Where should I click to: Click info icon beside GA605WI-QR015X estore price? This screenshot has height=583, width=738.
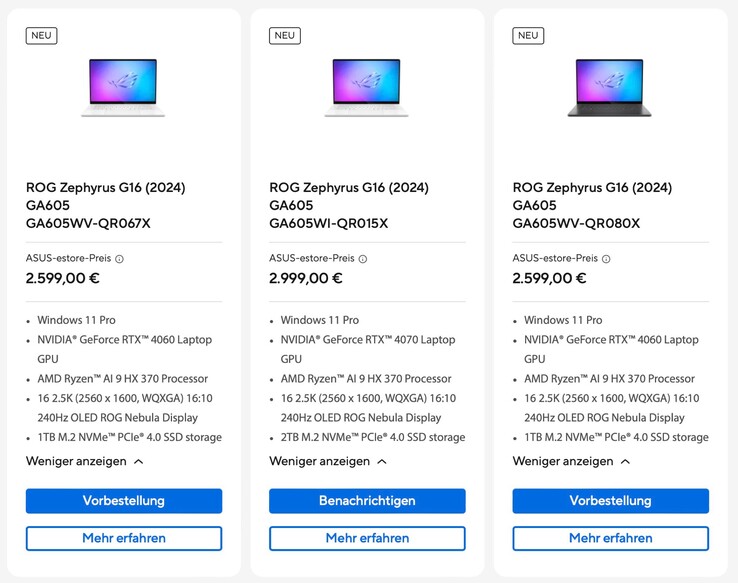coord(363,259)
